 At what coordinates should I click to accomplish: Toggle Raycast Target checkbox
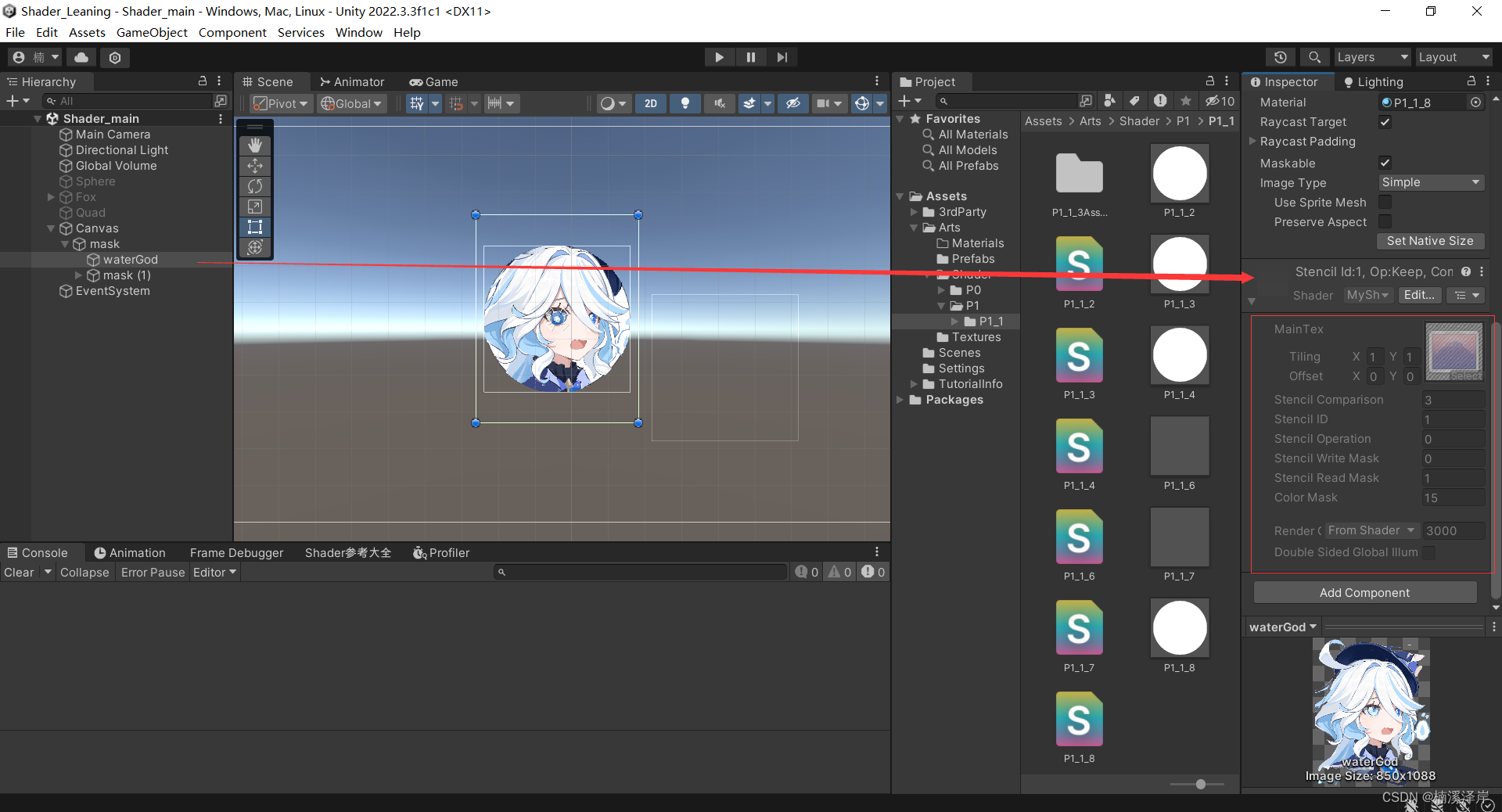[1385, 122]
